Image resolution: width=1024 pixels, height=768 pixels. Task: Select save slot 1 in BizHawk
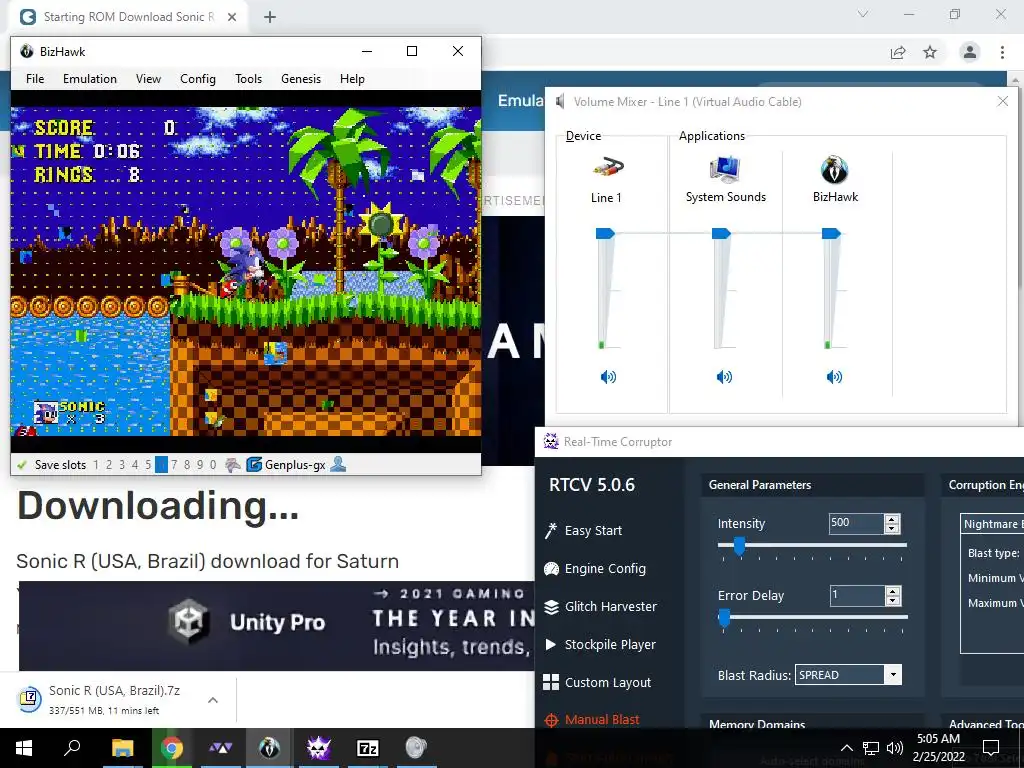click(96, 465)
